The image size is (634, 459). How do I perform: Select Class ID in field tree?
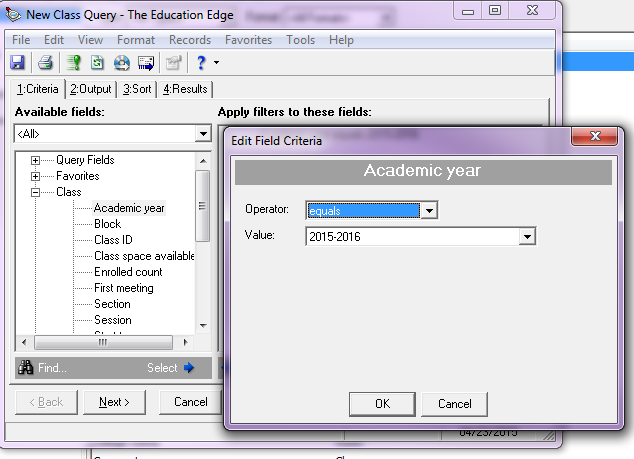coord(113,240)
